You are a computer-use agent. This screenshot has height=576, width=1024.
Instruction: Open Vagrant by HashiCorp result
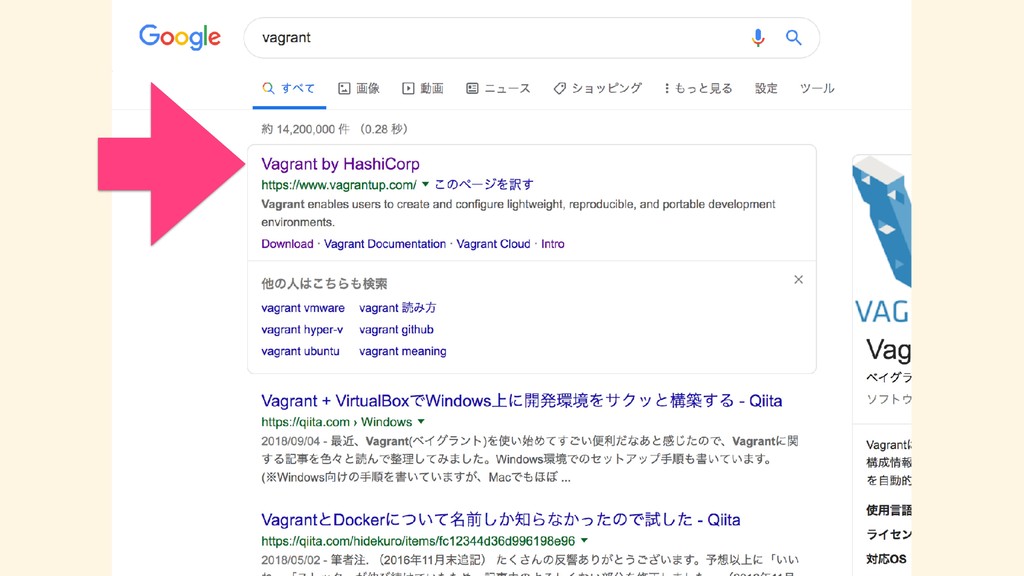pyautogui.click(x=340, y=164)
